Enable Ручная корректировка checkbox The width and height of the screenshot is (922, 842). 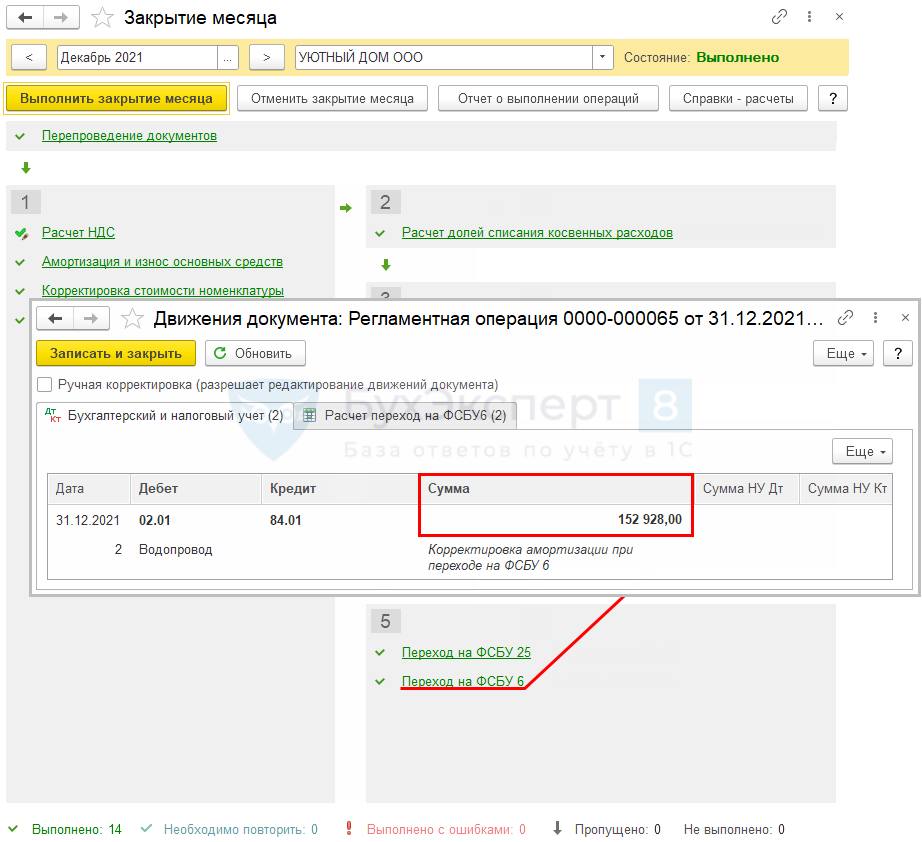[x=44, y=385]
